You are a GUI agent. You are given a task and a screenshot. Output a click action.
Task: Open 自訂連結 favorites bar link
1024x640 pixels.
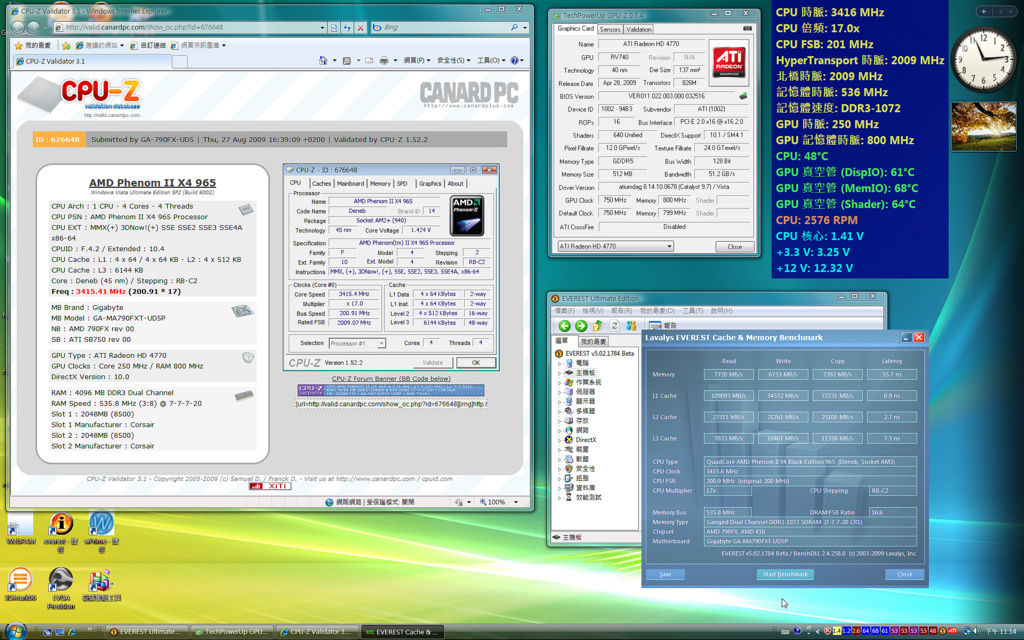coord(148,45)
